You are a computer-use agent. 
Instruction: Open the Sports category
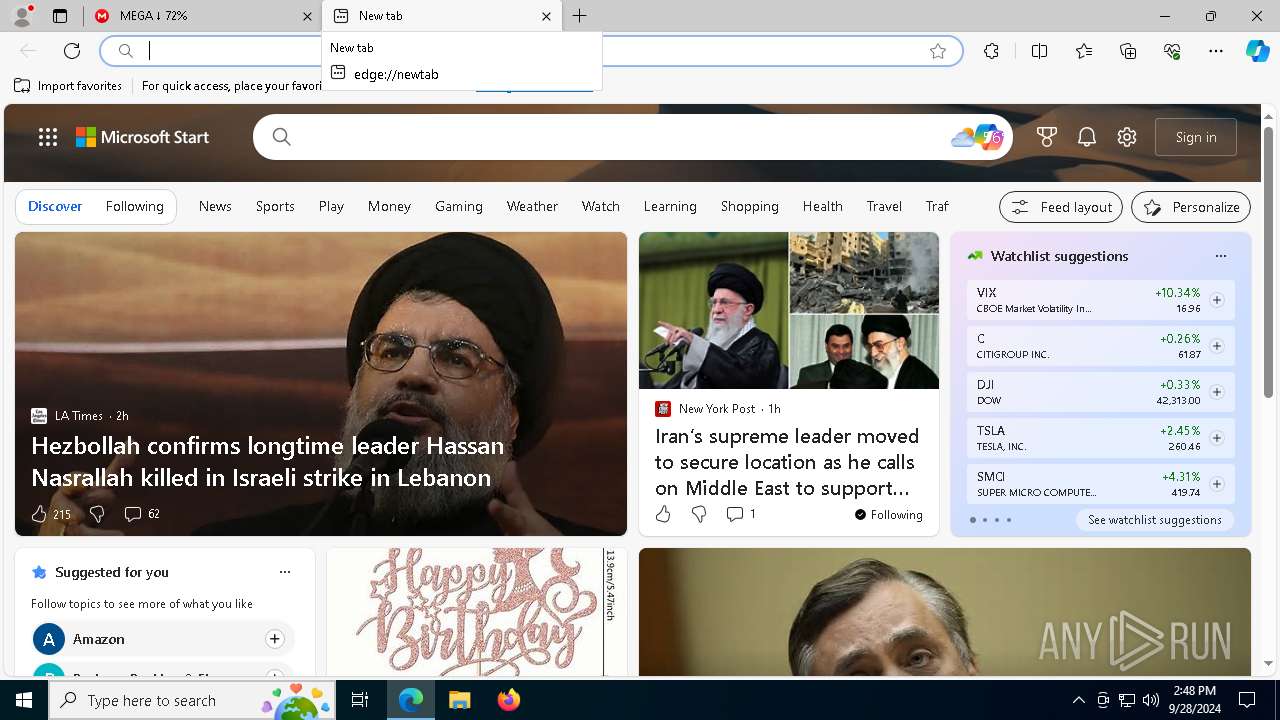[275, 206]
